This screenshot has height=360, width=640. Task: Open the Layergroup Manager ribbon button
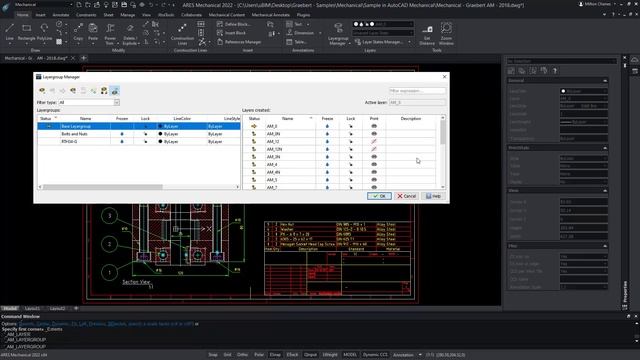pyautogui.click(x=338, y=34)
